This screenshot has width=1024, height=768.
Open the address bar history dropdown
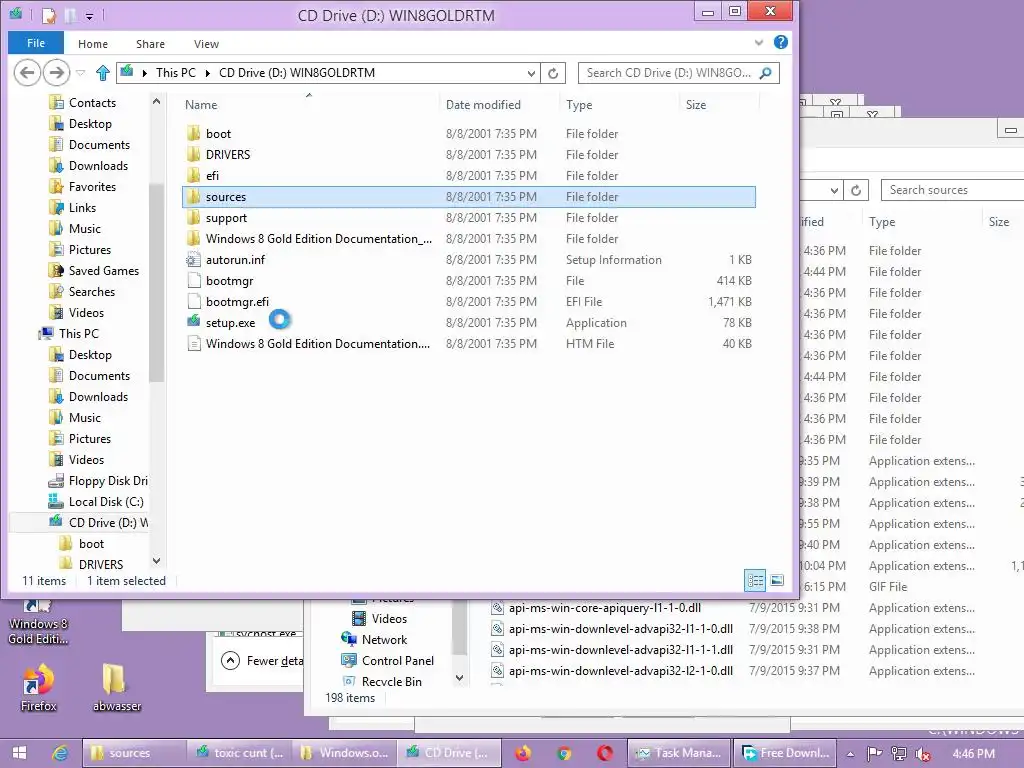pyautogui.click(x=531, y=73)
